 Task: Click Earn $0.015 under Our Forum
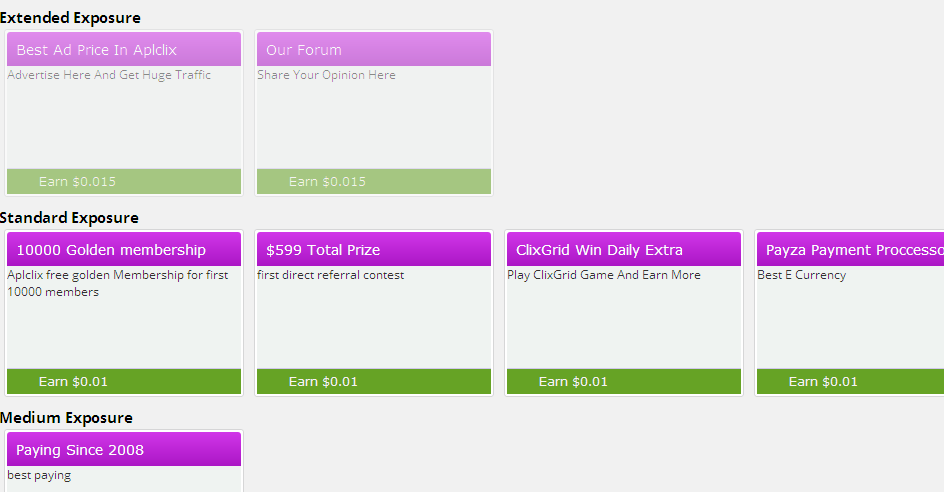tap(327, 182)
